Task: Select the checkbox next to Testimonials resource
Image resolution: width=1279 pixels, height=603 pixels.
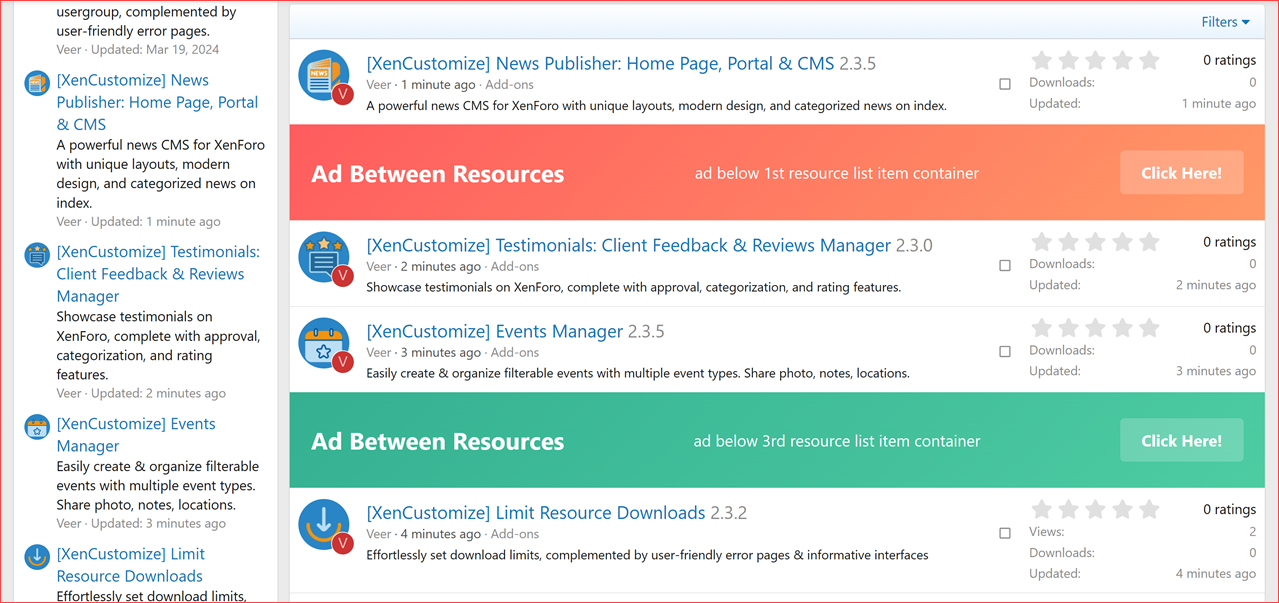Action: [1005, 265]
